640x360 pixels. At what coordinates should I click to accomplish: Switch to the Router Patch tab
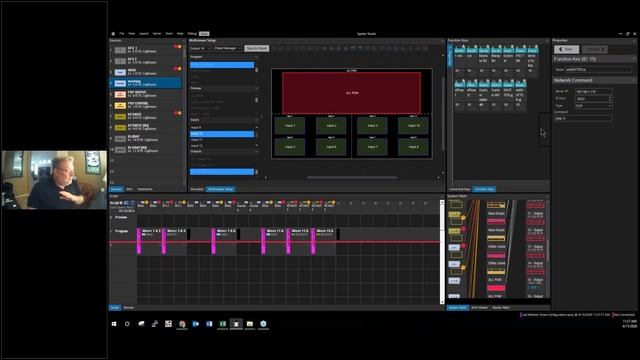501,307
